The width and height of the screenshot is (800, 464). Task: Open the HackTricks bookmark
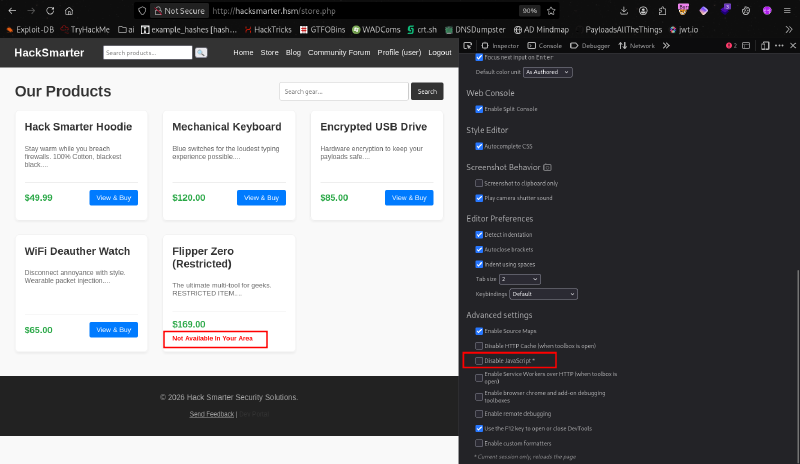[268, 30]
